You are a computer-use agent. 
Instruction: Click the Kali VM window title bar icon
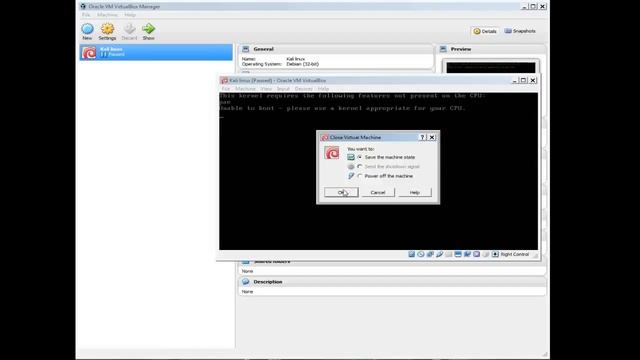pyautogui.click(x=224, y=80)
